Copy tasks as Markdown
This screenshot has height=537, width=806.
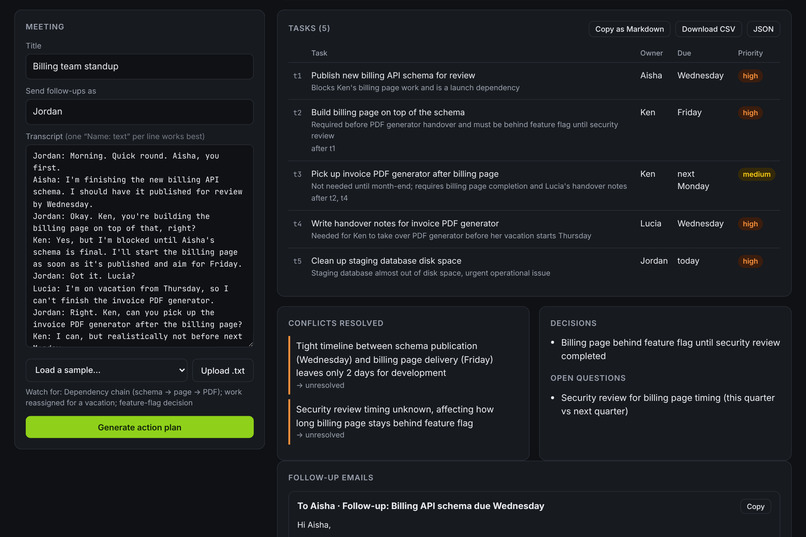coord(629,29)
